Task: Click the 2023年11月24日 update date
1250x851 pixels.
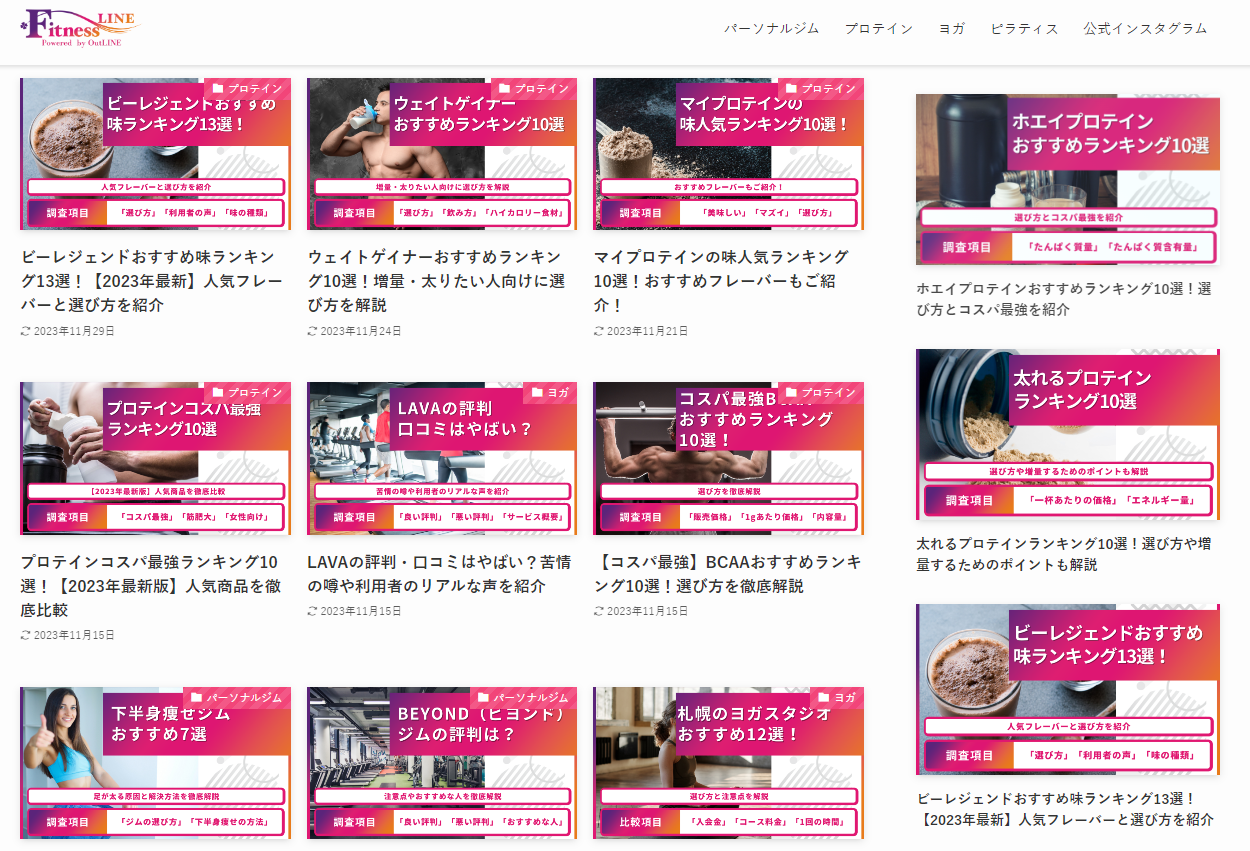Action: (x=354, y=331)
